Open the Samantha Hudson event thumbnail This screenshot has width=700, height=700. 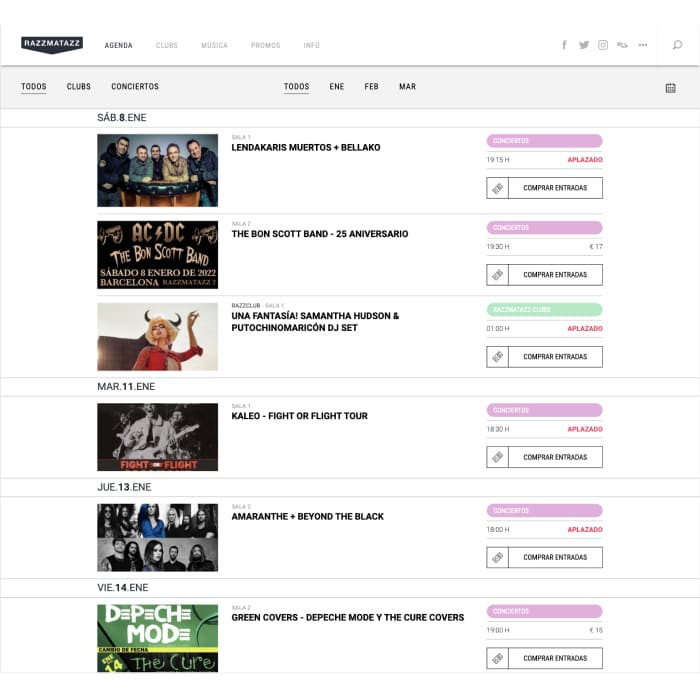[157, 337]
